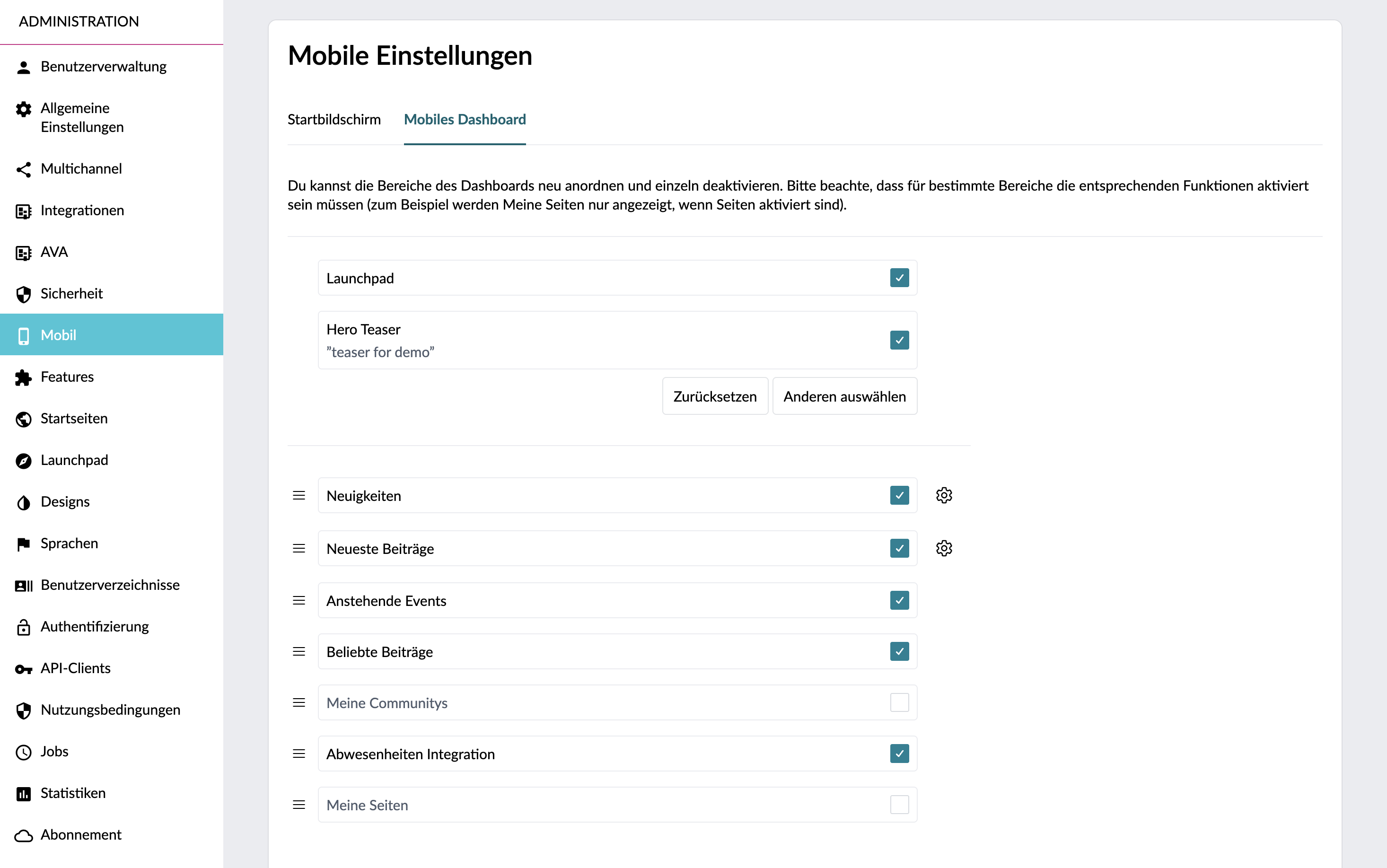Enable the Meine Communitys checkbox
Image resolution: width=1387 pixels, height=868 pixels.
(x=899, y=702)
